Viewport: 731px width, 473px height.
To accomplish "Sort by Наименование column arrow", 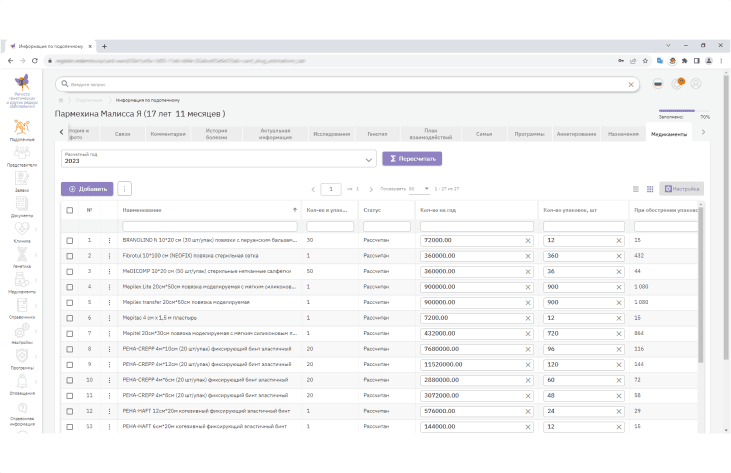I will [295, 210].
